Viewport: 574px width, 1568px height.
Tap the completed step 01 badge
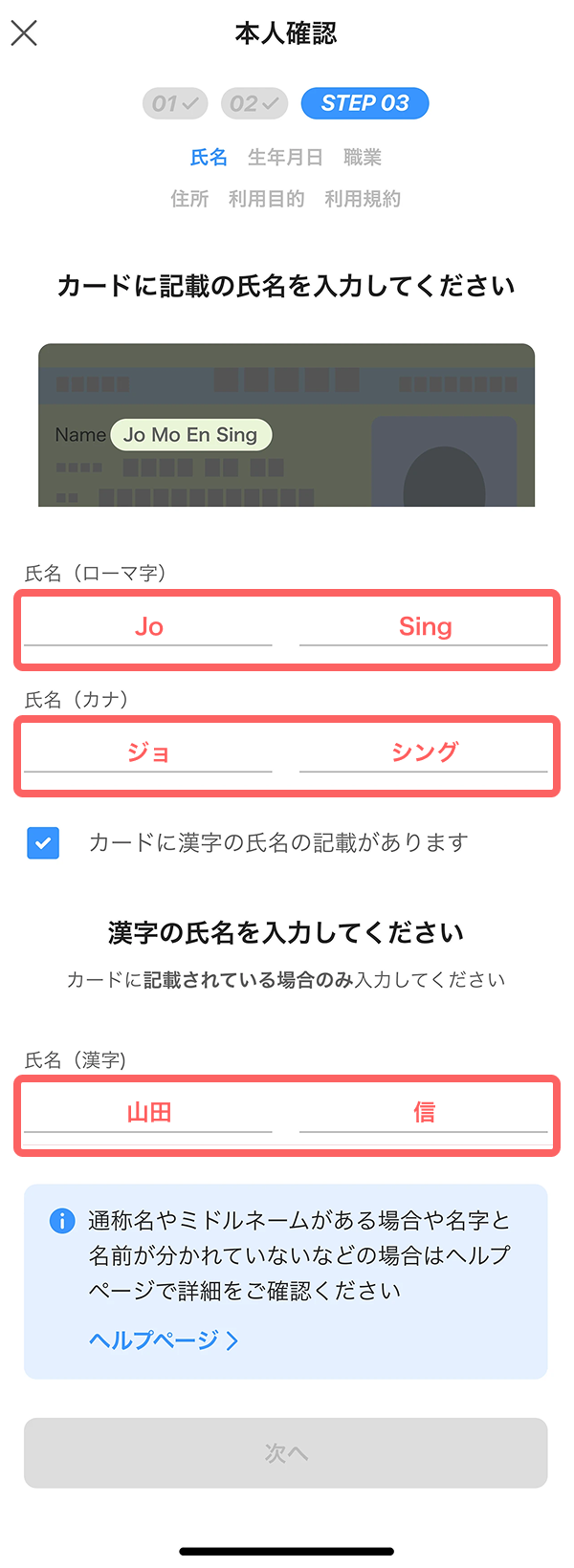[175, 103]
